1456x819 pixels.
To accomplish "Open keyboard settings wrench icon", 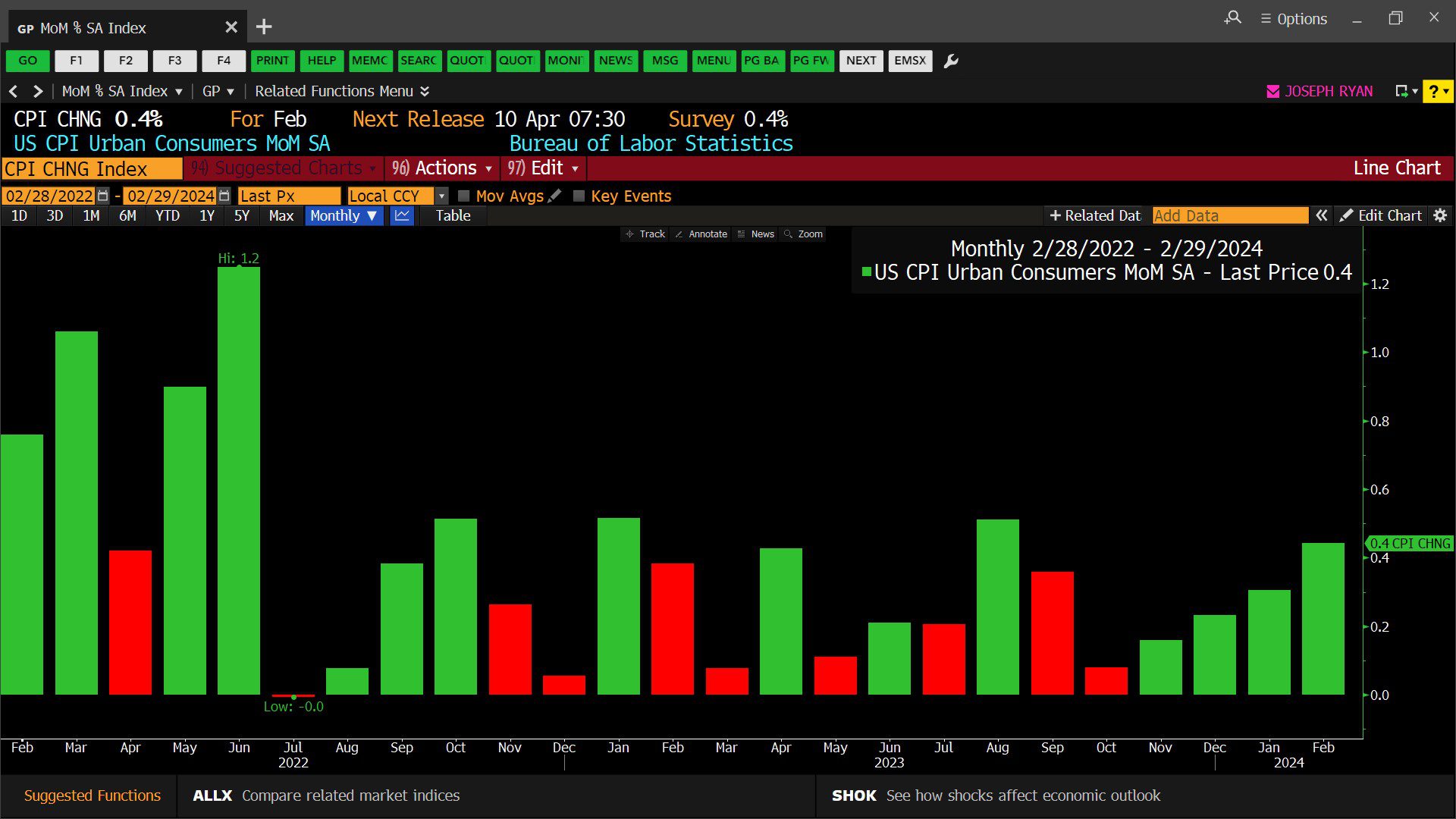I will tap(951, 61).
